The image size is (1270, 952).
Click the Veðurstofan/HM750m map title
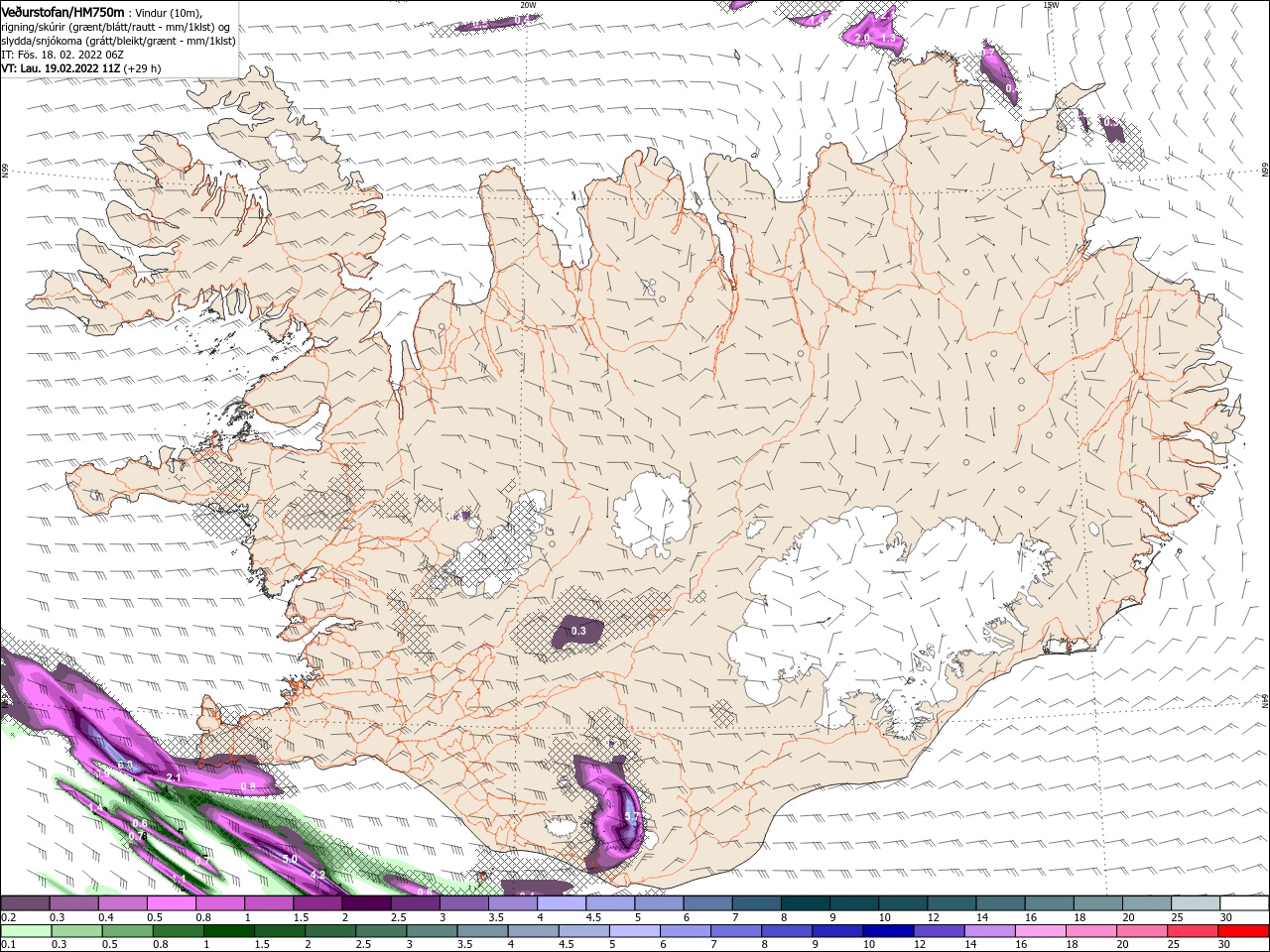click(63, 12)
